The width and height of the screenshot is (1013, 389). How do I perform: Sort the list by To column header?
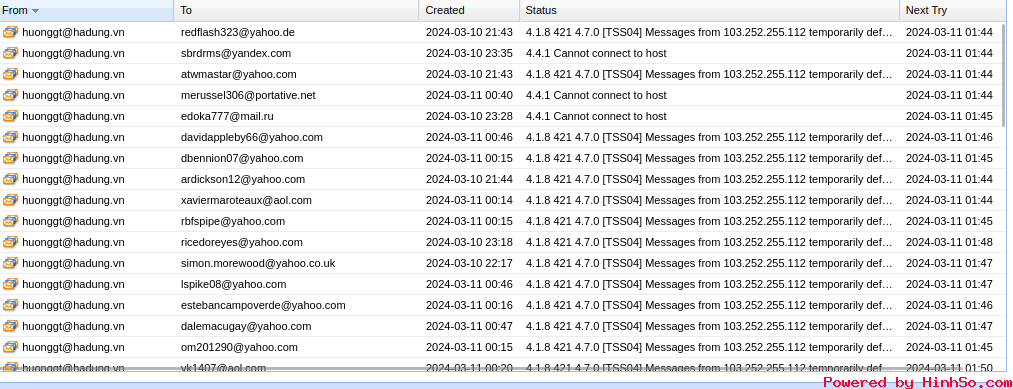[296, 10]
